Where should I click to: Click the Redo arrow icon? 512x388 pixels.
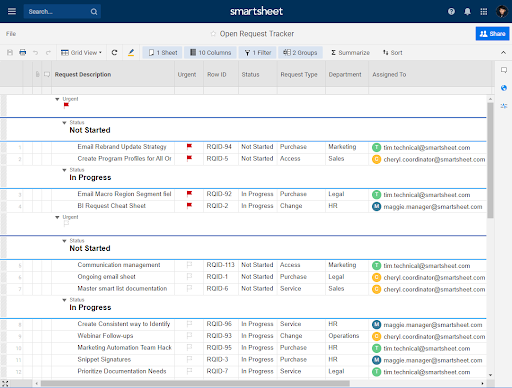[48, 53]
